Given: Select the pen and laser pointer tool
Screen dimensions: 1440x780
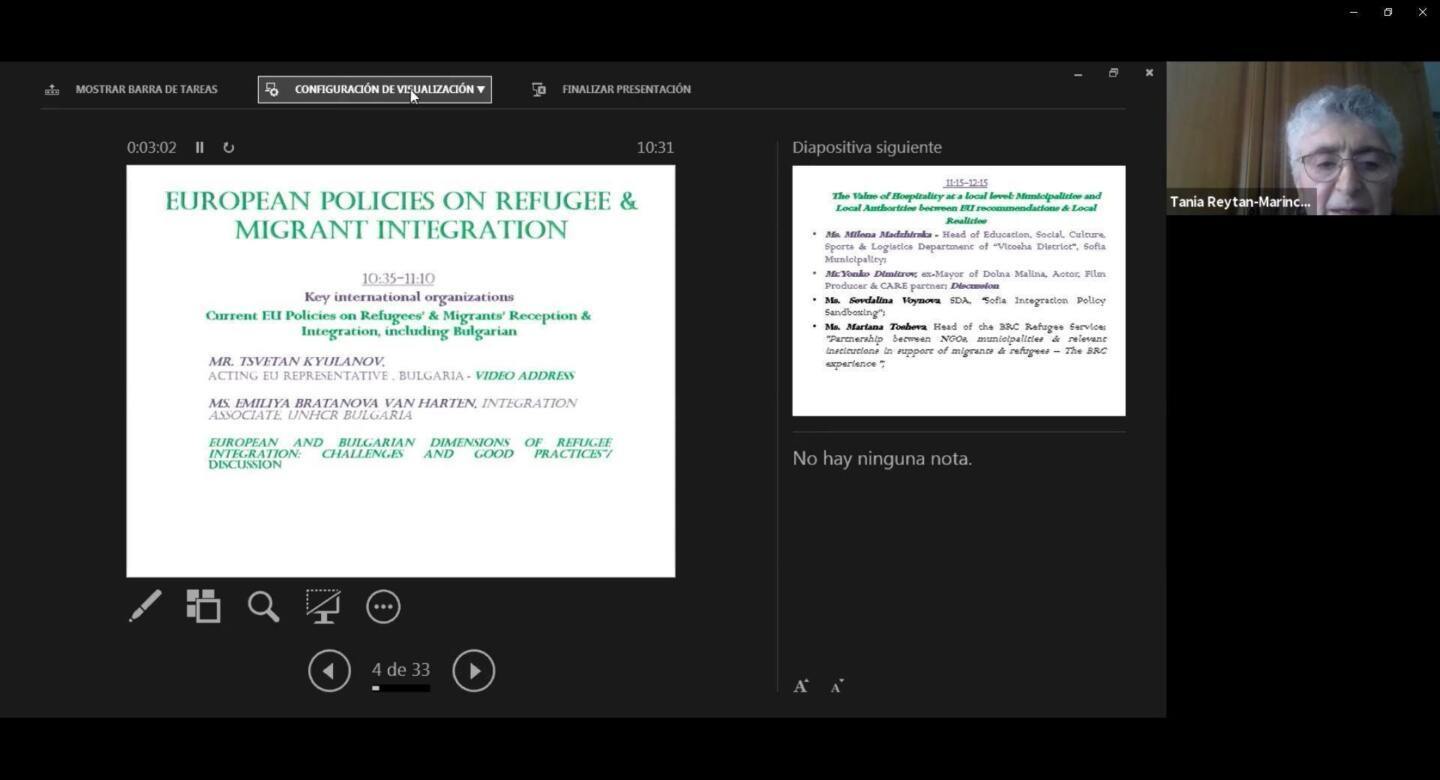Looking at the screenshot, I should point(145,606).
